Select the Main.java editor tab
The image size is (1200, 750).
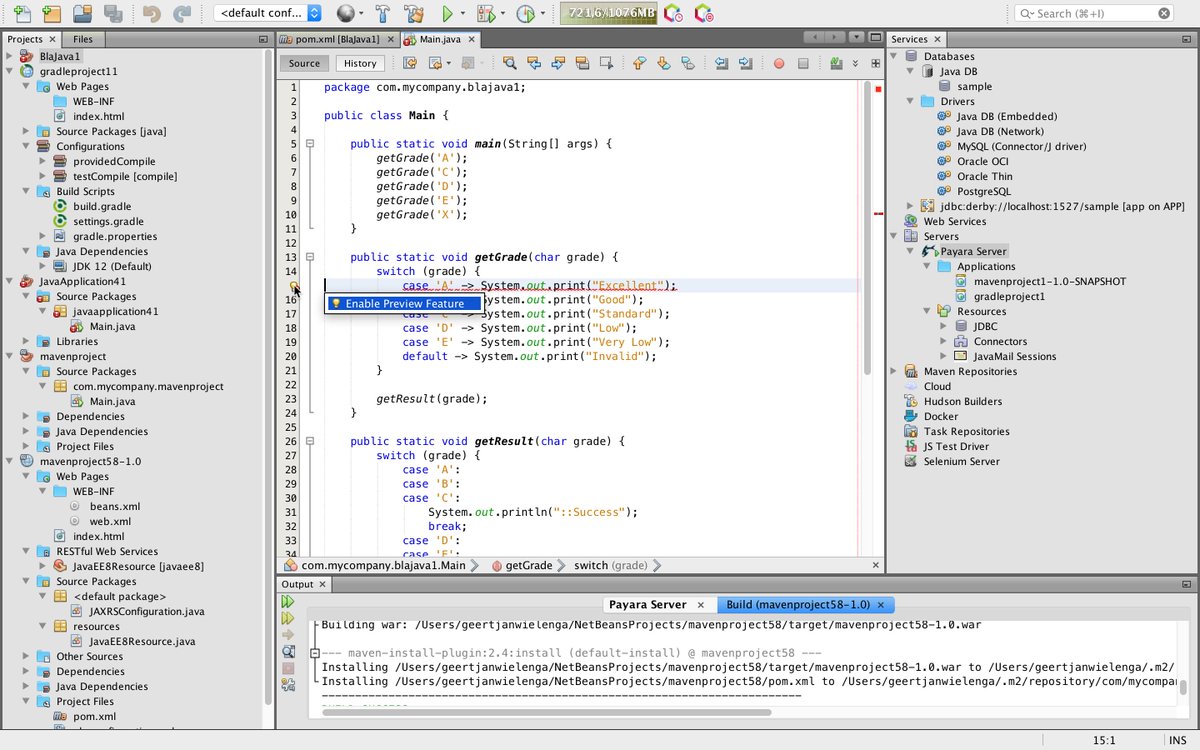click(441, 39)
